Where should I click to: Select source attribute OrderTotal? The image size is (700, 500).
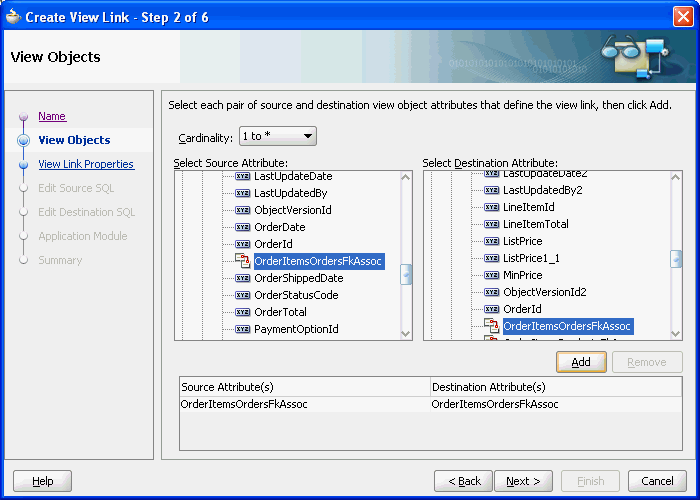click(280, 312)
